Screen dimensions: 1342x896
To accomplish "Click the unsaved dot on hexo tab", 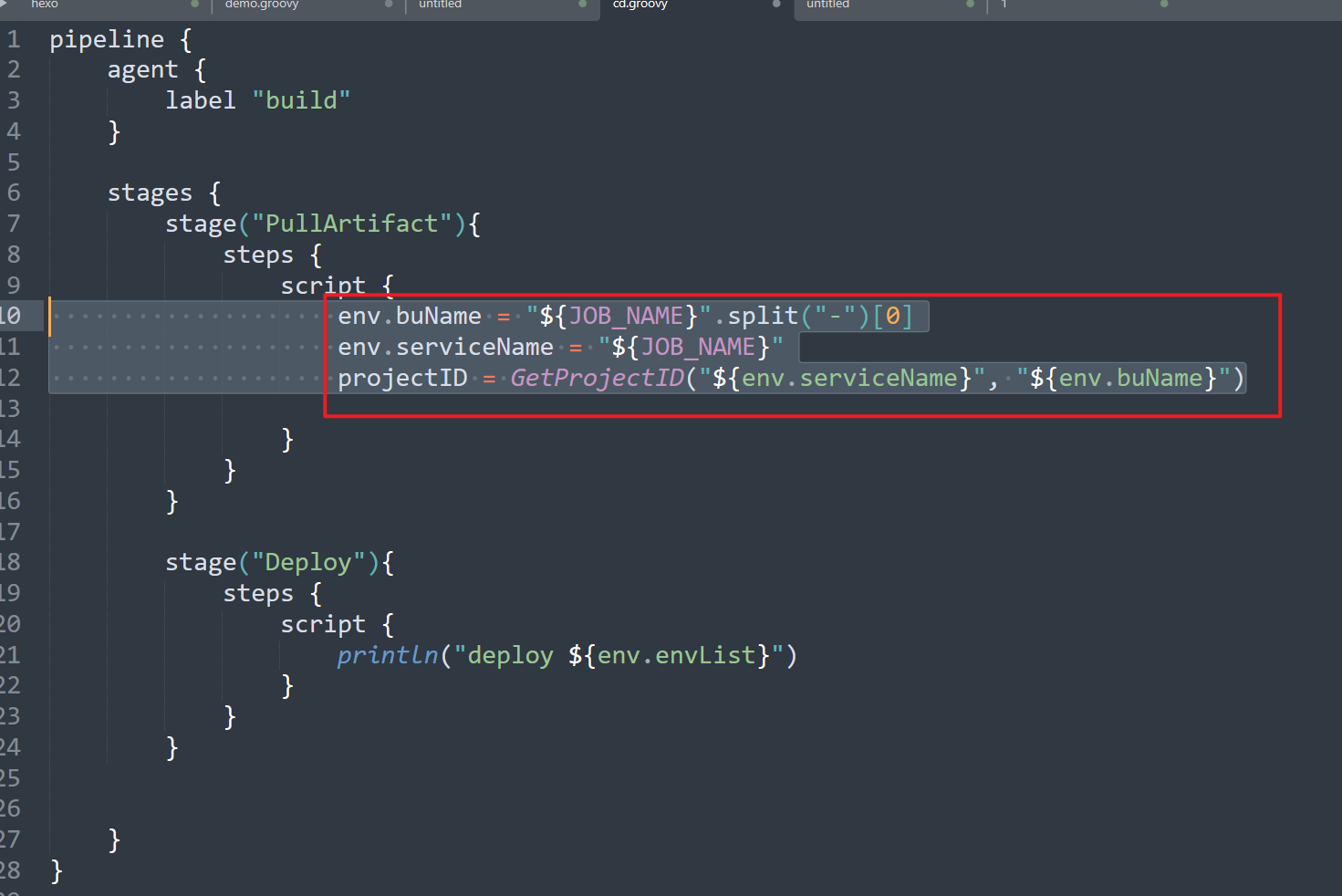I will (x=194, y=4).
